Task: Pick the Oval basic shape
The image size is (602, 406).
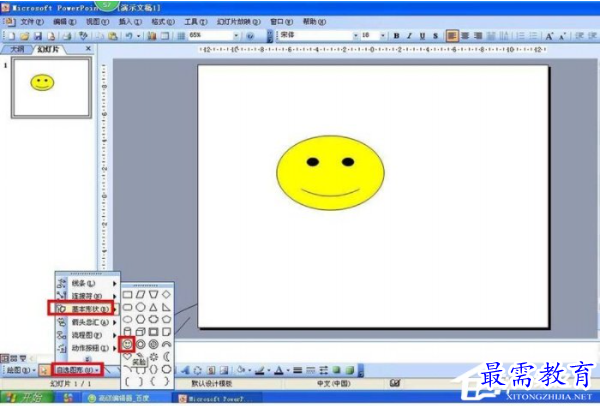Action: coord(127,320)
